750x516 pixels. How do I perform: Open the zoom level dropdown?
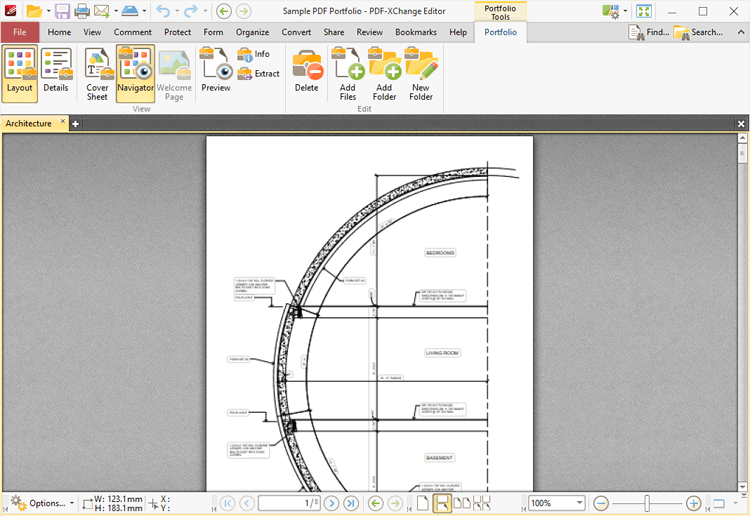tap(579, 503)
